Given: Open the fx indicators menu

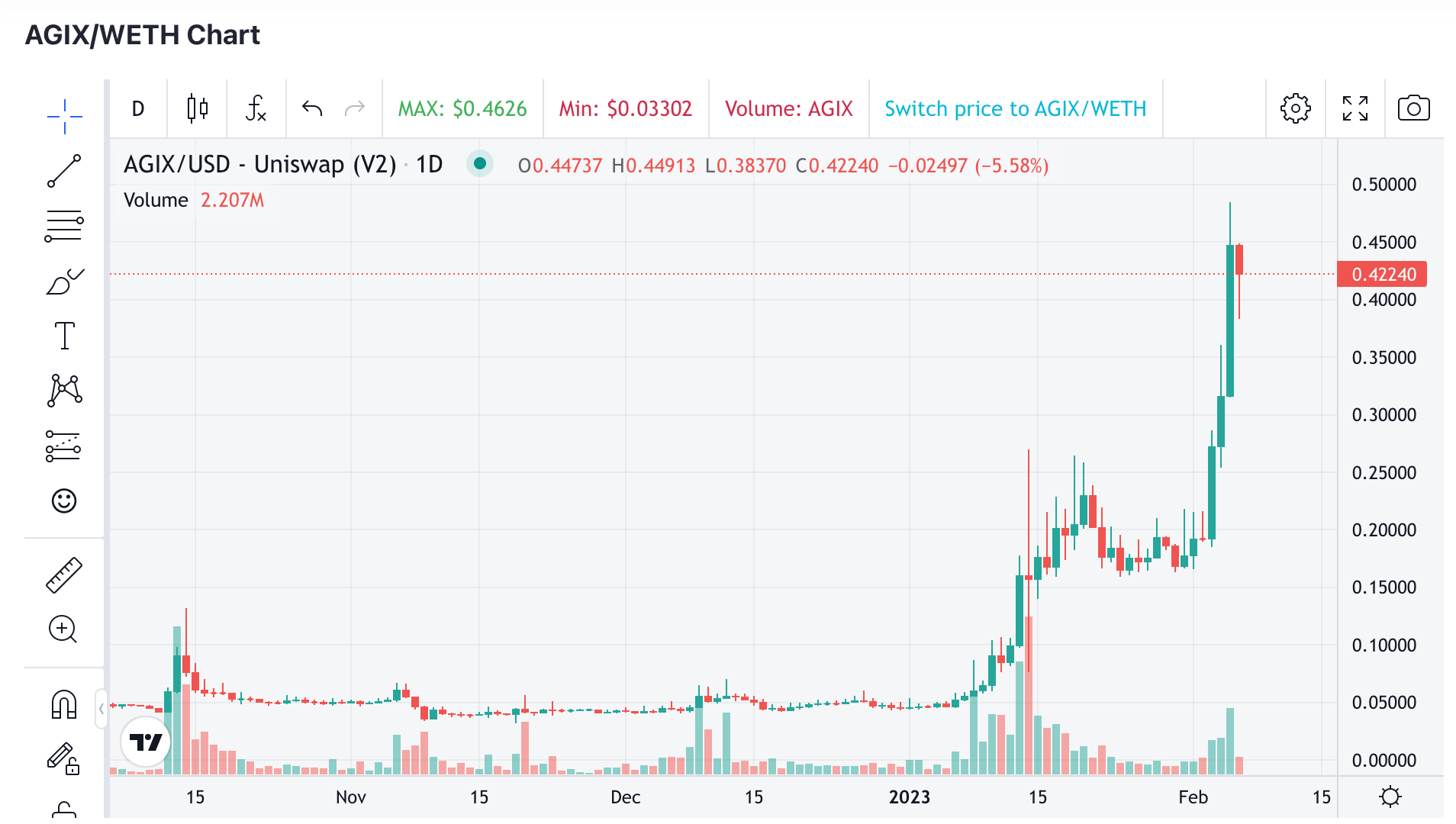Looking at the screenshot, I should (x=256, y=109).
